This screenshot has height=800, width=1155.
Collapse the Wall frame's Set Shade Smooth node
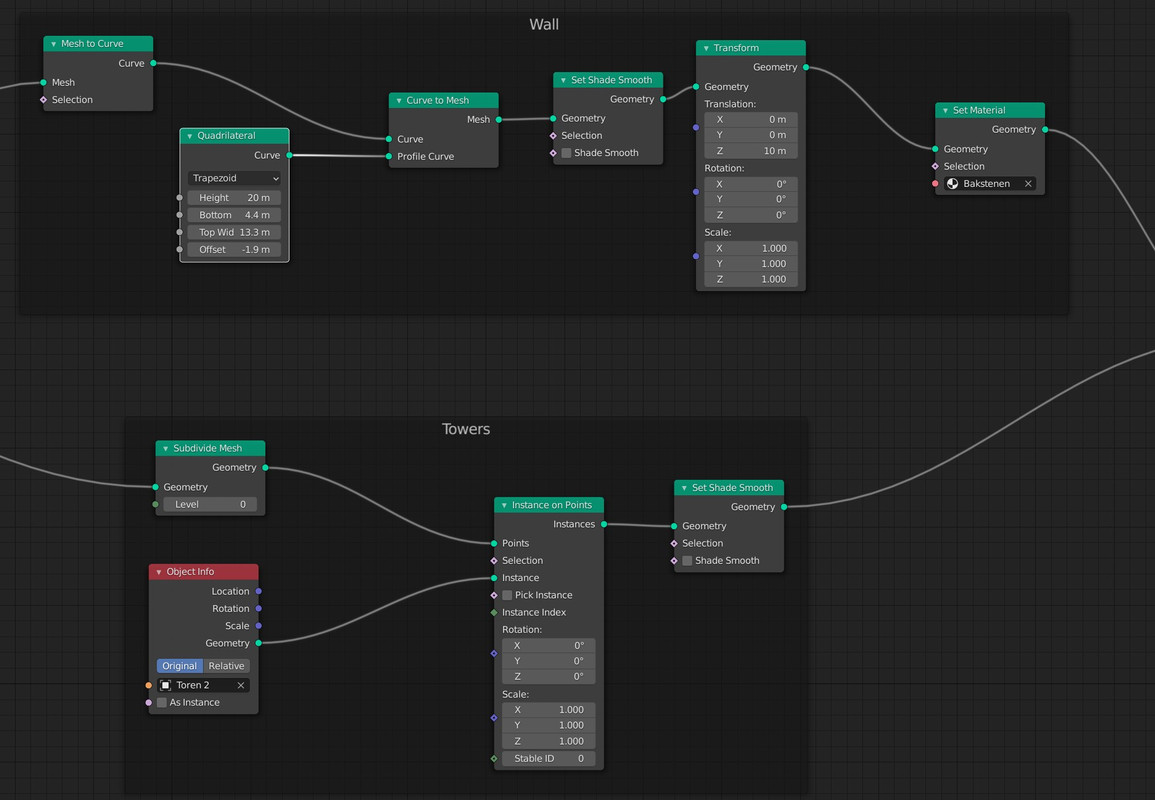[x=564, y=80]
